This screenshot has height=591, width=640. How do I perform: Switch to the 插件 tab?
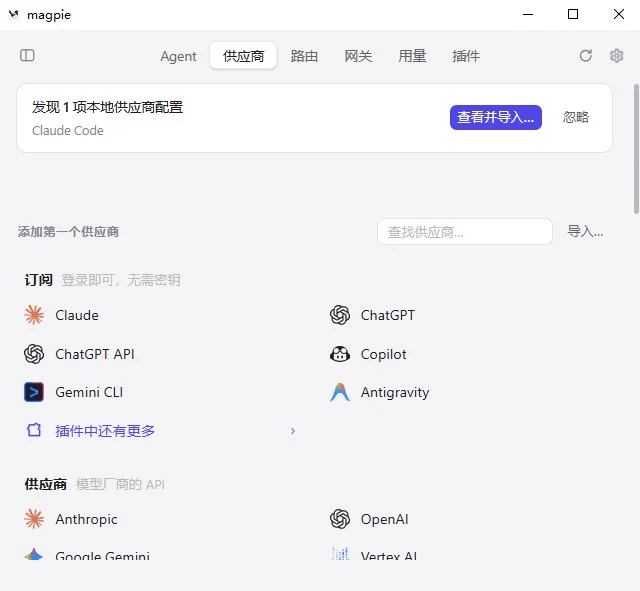[466, 56]
